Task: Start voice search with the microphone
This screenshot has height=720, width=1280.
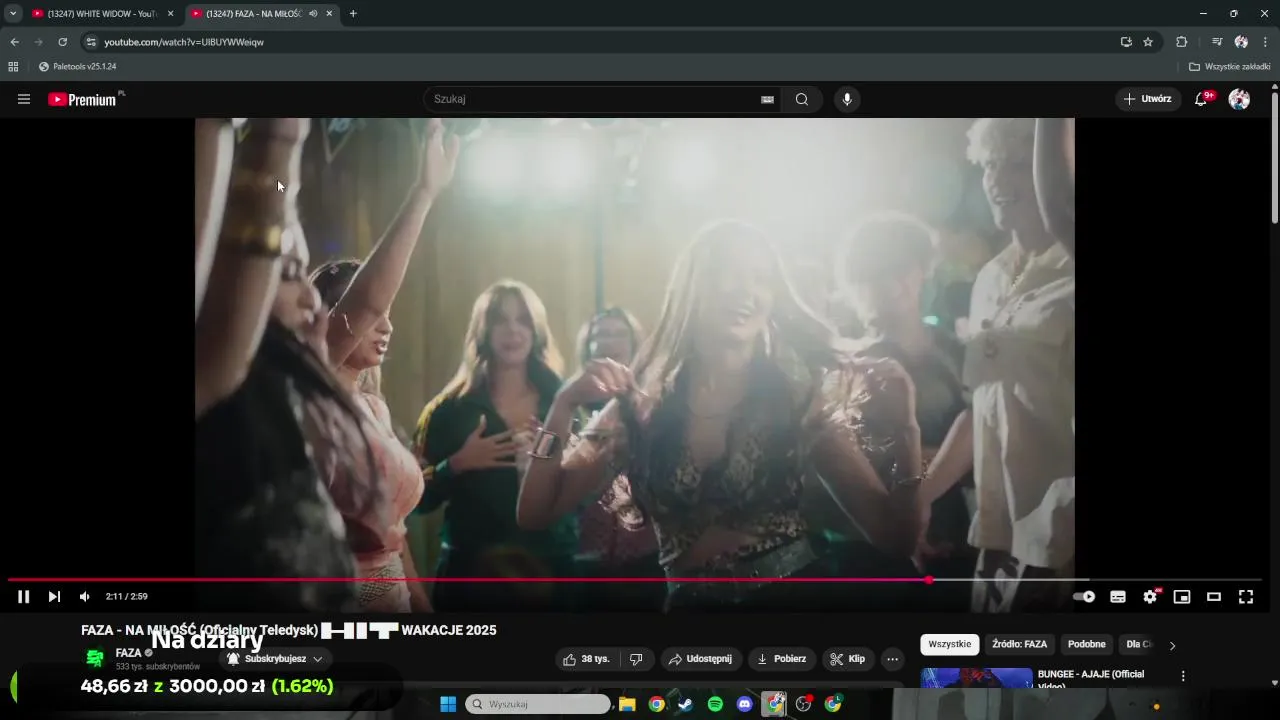Action: point(847,99)
